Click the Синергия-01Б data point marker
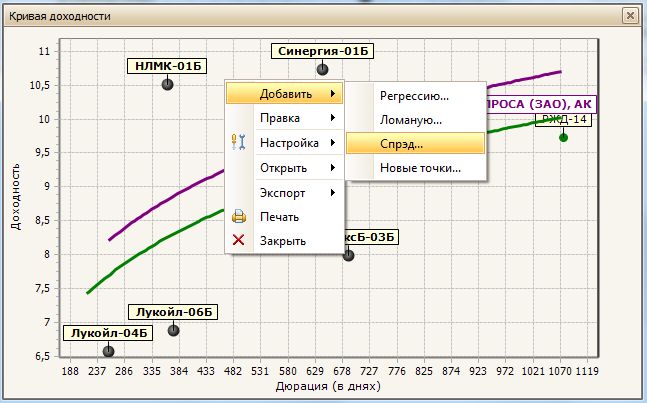Screen dimensions: 647x403 pos(322,70)
